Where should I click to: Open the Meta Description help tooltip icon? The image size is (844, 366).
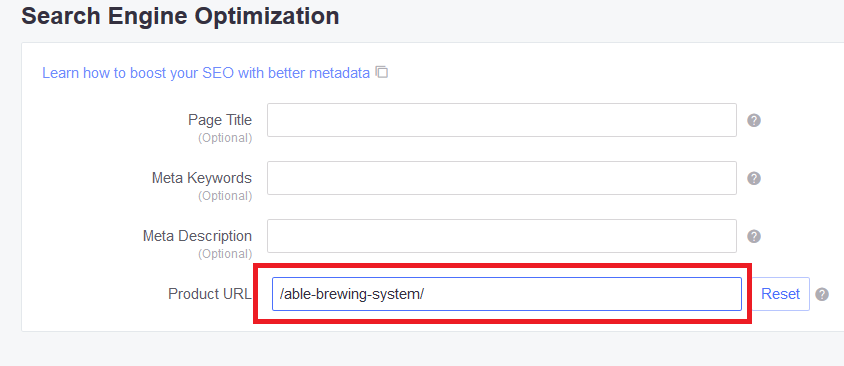(x=754, y=236)
